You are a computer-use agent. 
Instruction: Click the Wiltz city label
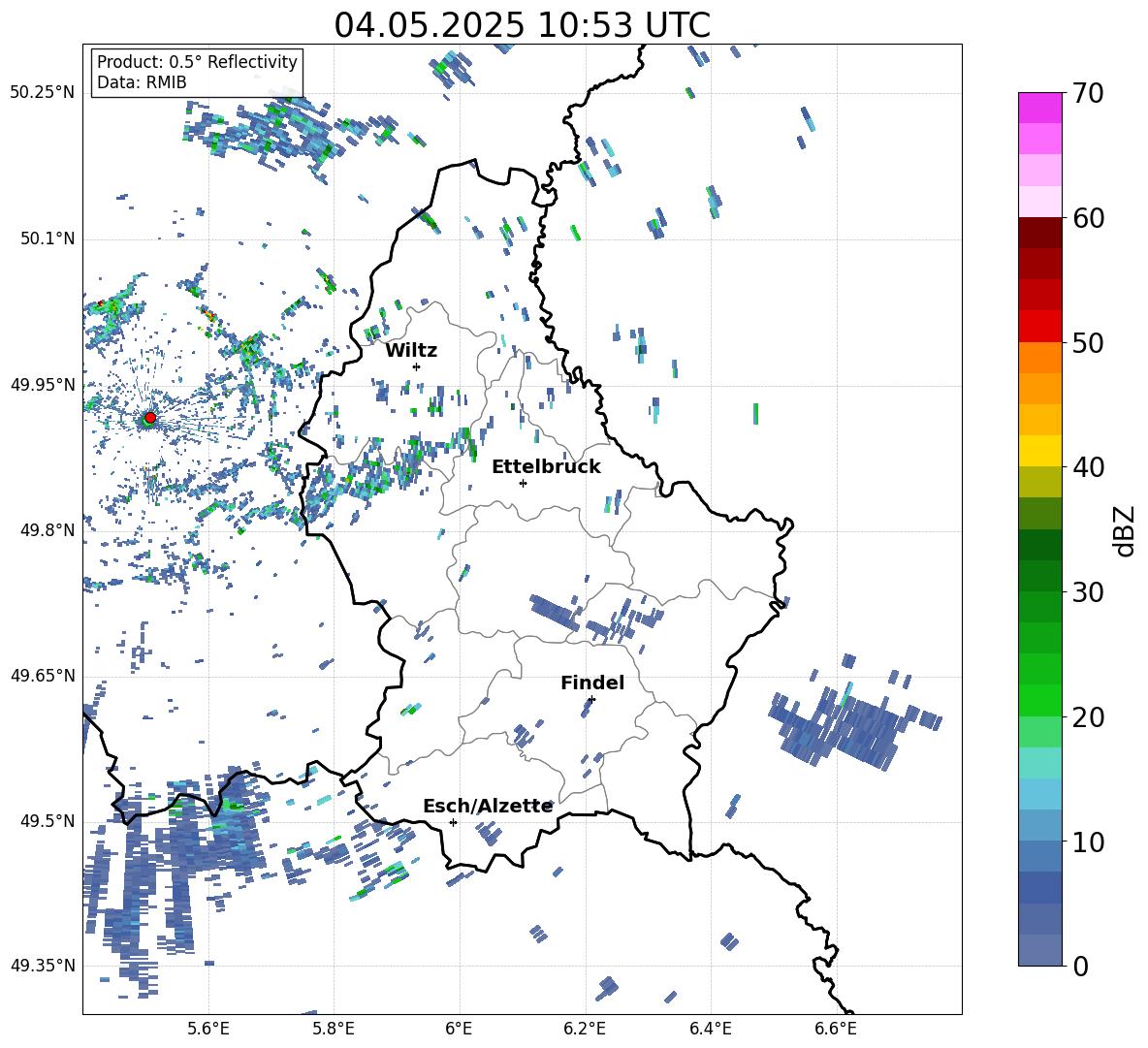(x=411, y=351)
